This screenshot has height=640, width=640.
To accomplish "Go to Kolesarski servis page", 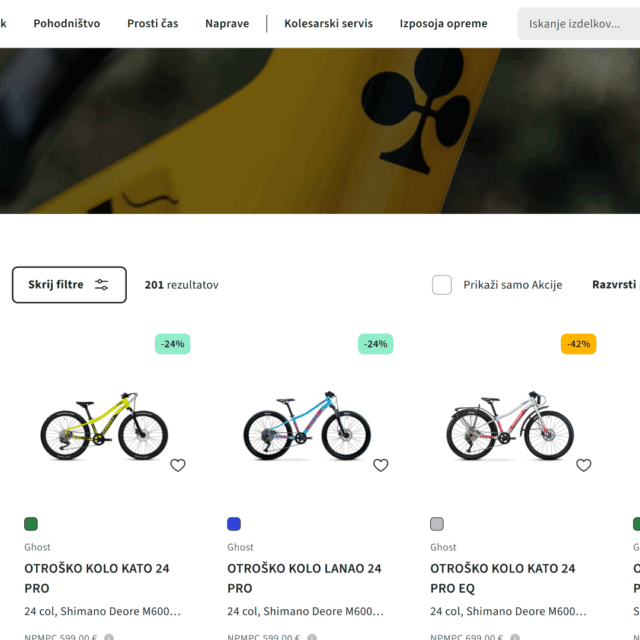I will click(x=328, y=23).
